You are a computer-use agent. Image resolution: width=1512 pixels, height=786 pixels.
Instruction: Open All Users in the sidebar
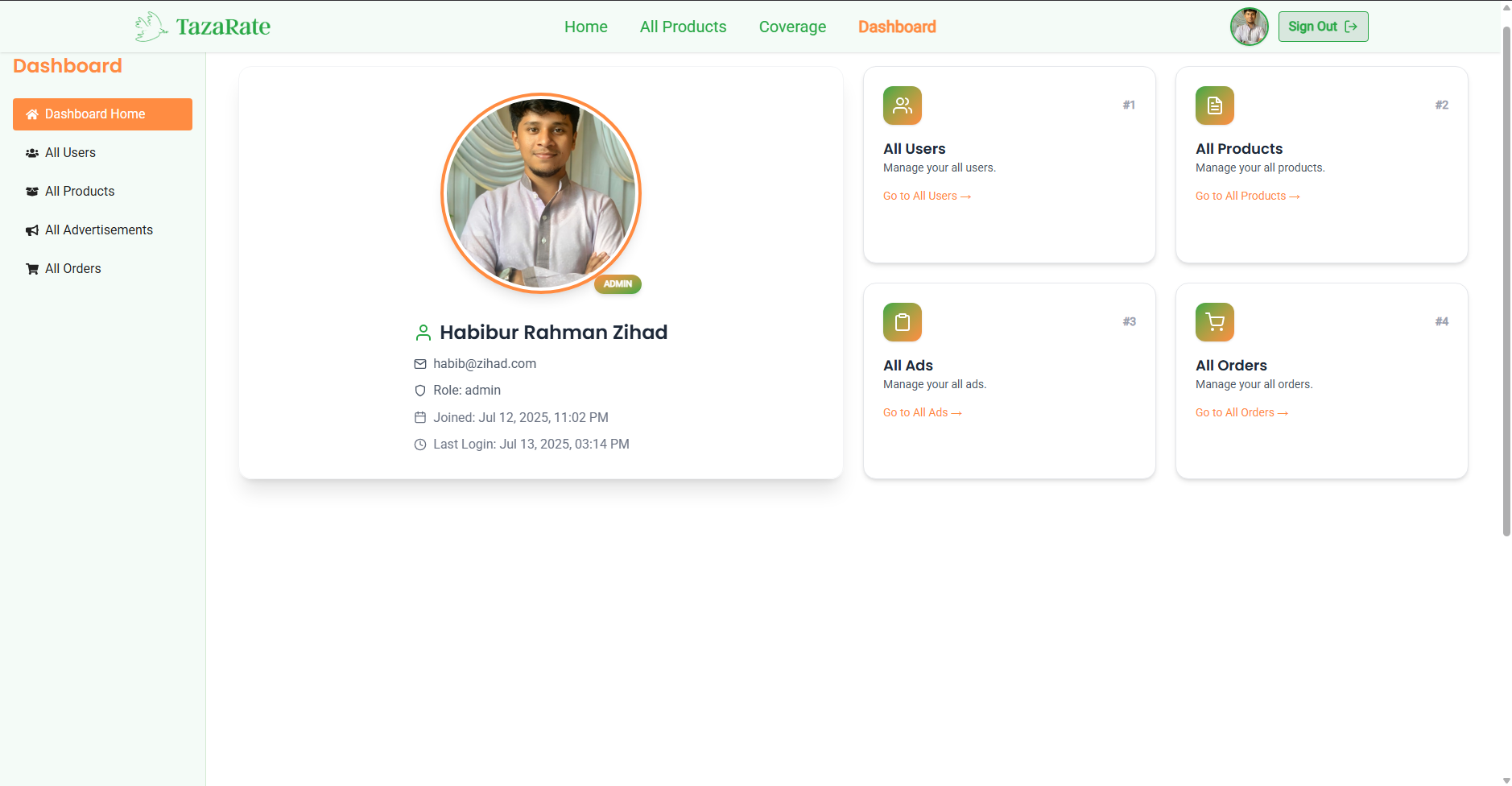pos(102,153)
